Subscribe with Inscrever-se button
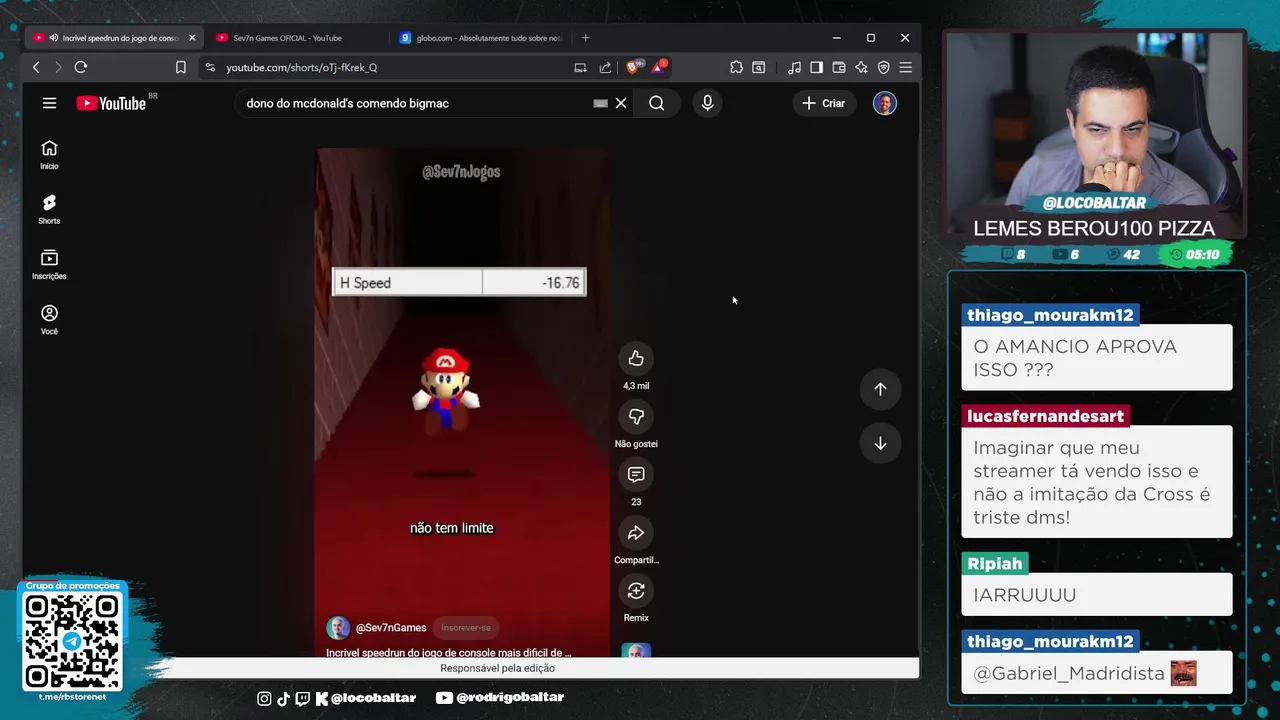 click(466, 628)
